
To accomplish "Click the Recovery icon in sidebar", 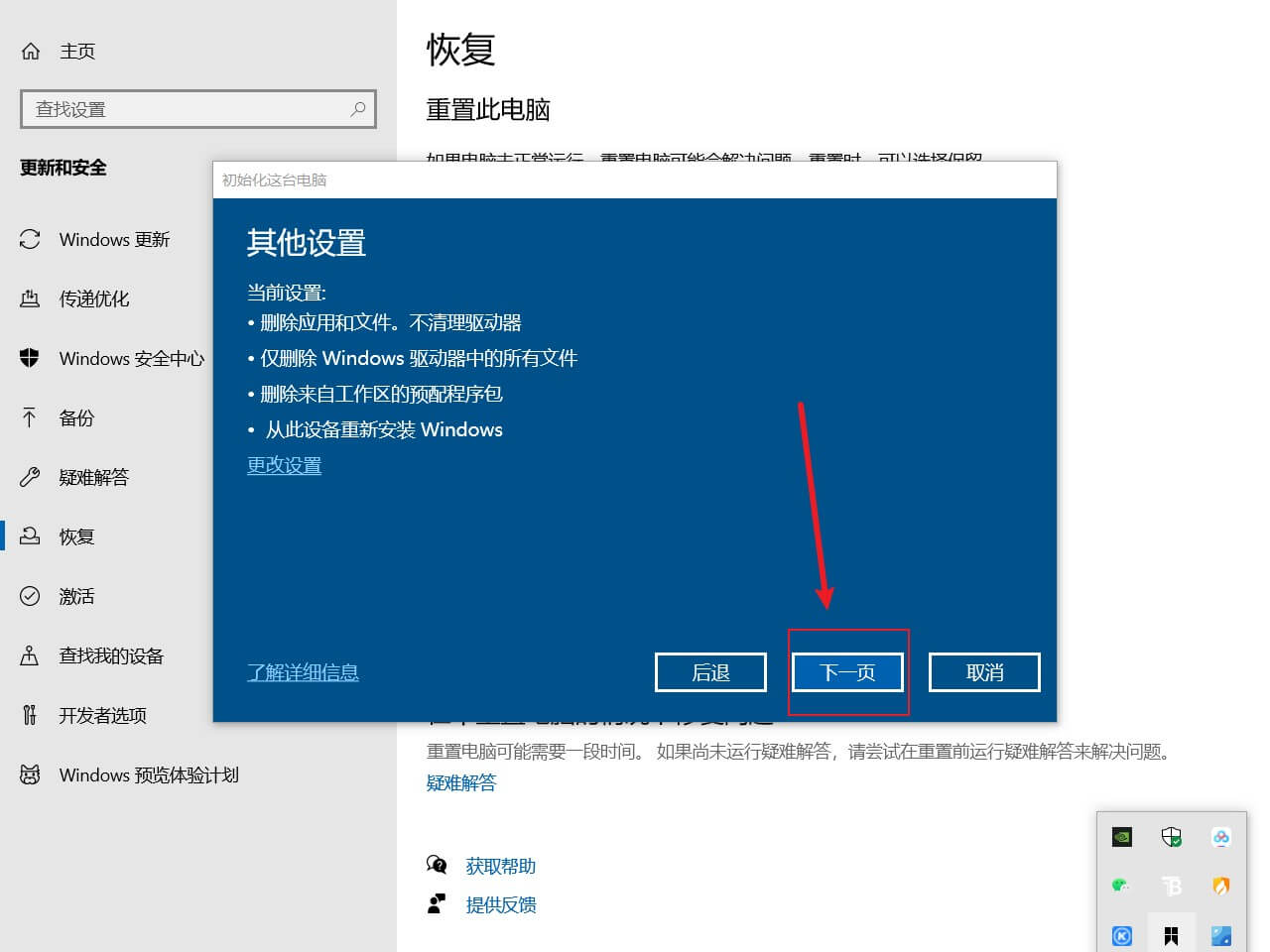I will 30,536.
